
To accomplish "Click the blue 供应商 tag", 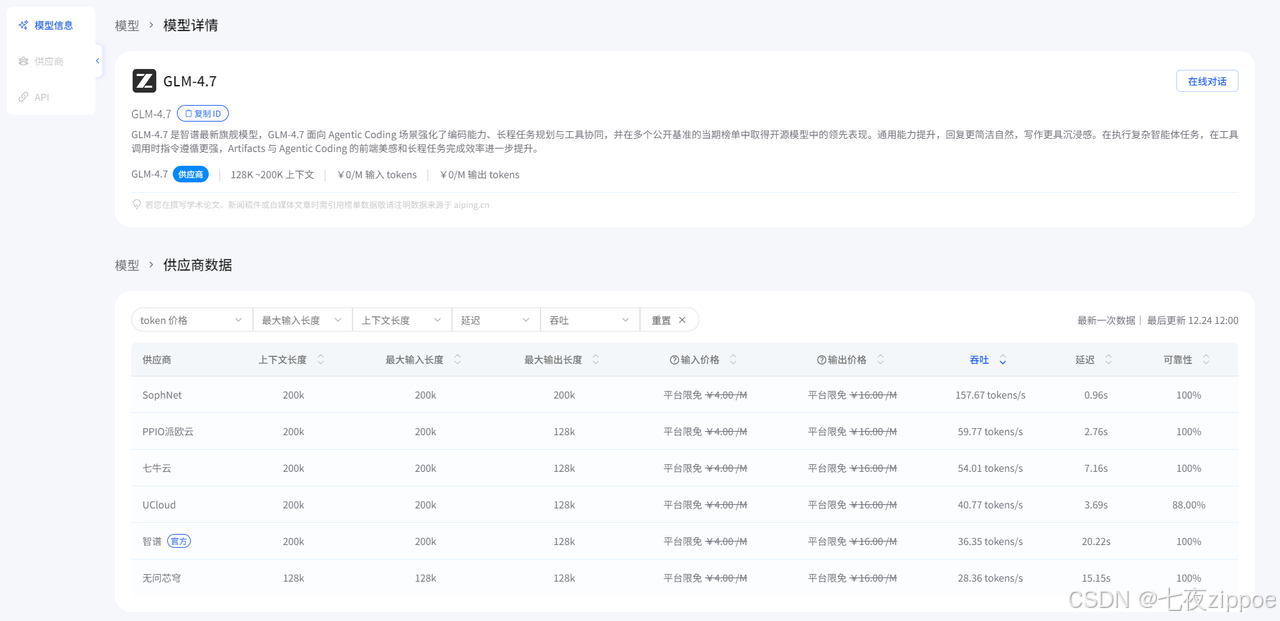I will tap(190, 174).
